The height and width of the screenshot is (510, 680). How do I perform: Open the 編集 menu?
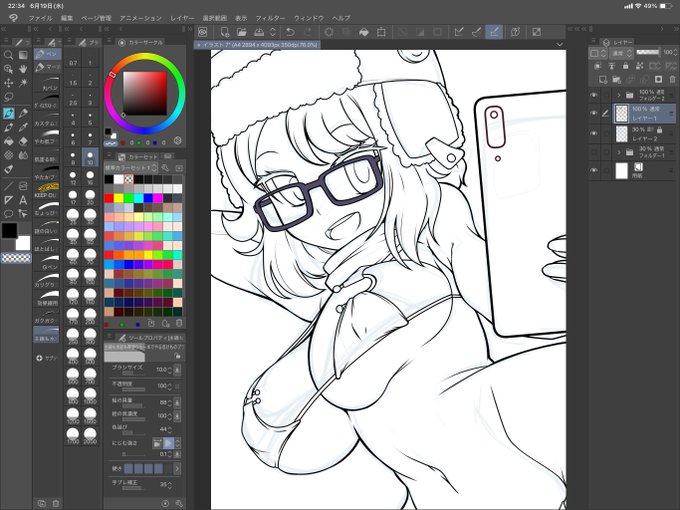click(67, 18)
